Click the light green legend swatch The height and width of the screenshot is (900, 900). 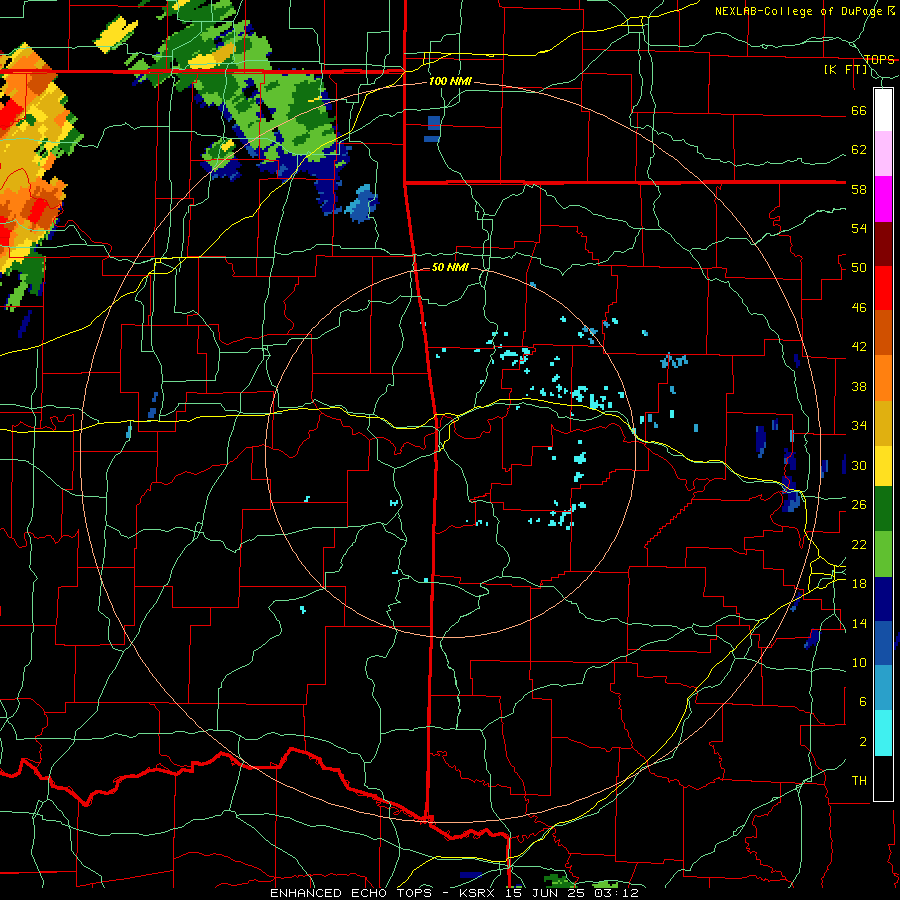tap(883, 554)
